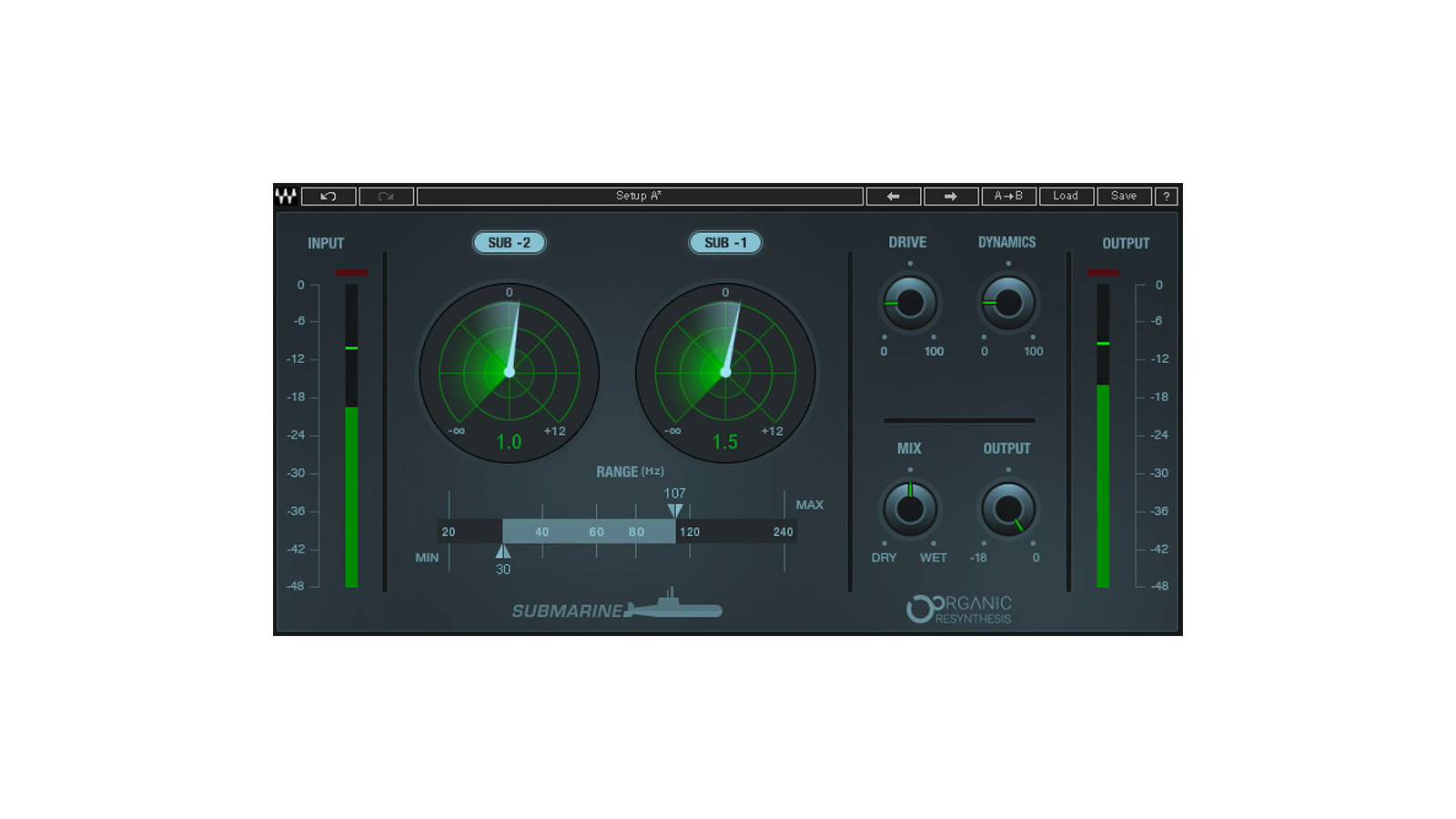
Task: Click the output level meter
Action: [1103, 436]
